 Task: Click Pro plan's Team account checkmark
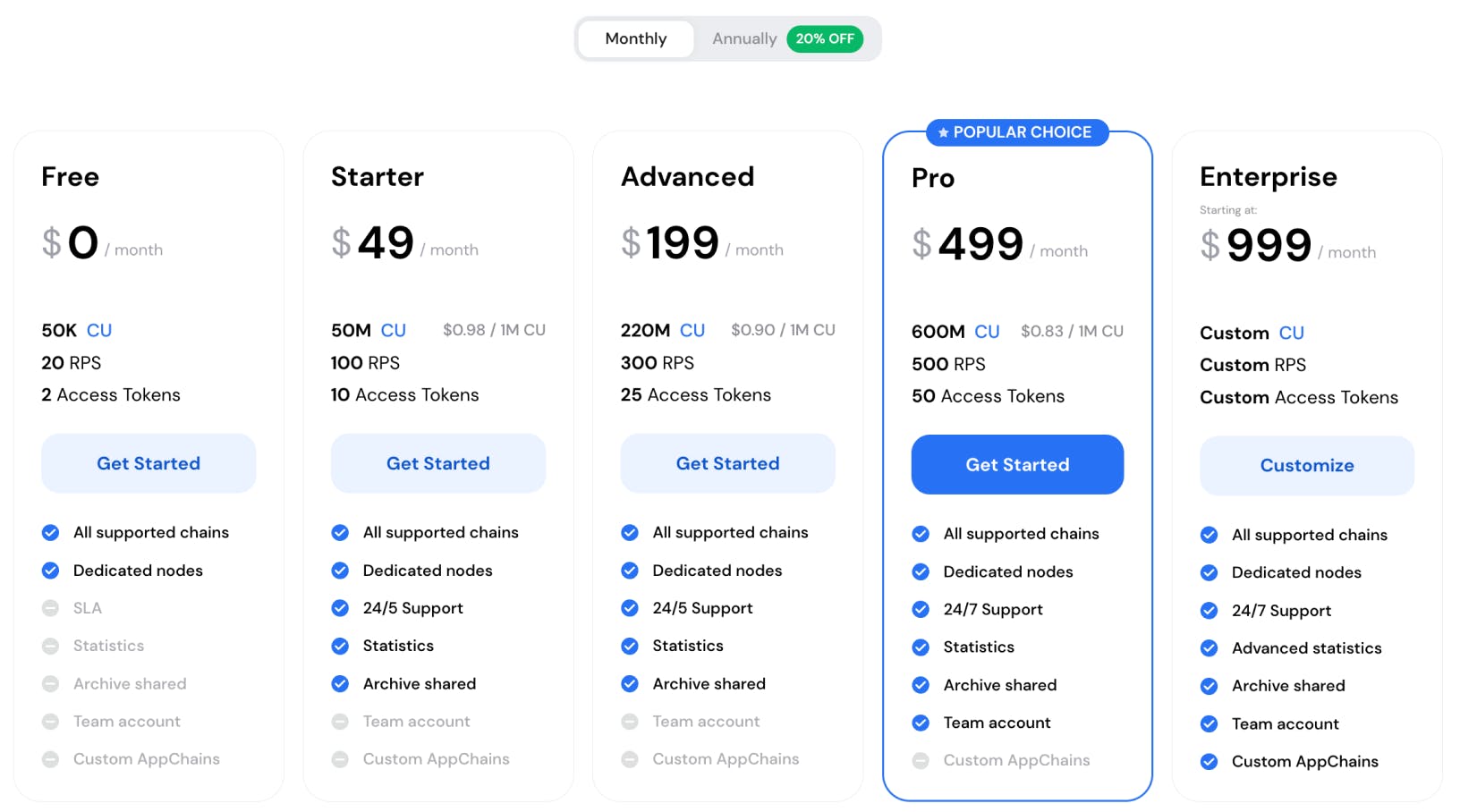tap(921, 723)
